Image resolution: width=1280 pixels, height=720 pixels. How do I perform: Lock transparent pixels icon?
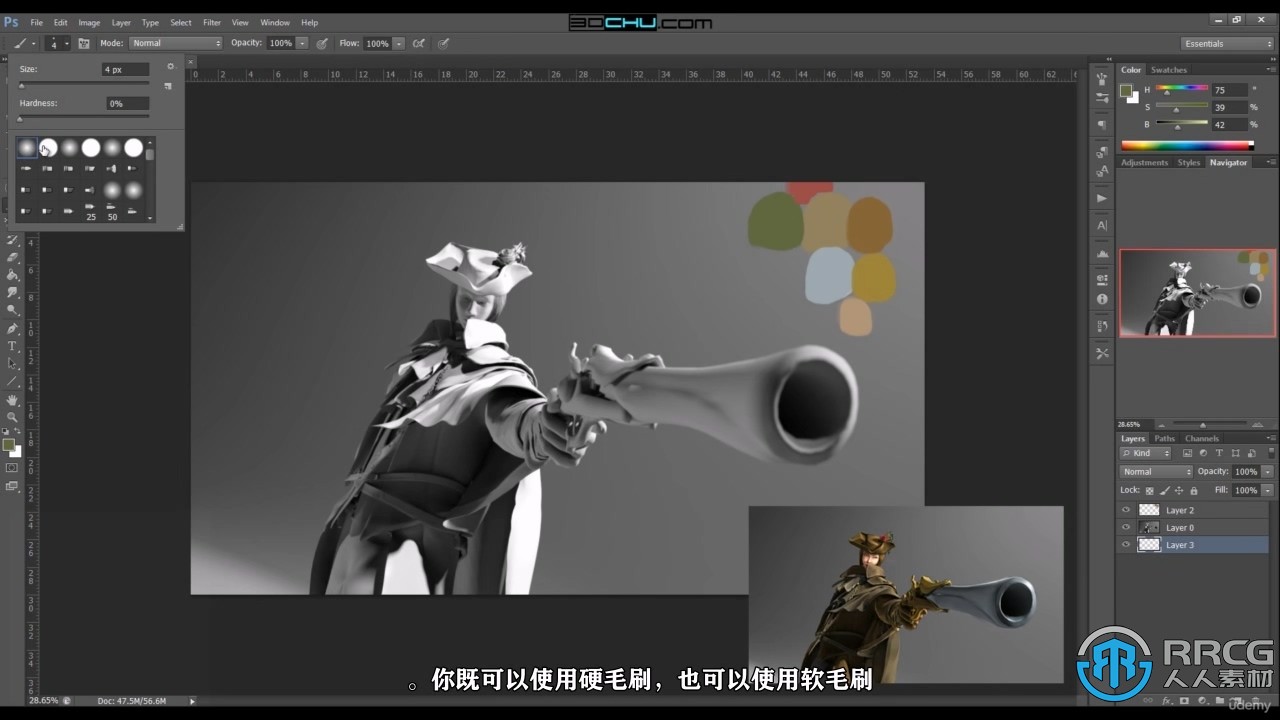[x=1149, y=490]
